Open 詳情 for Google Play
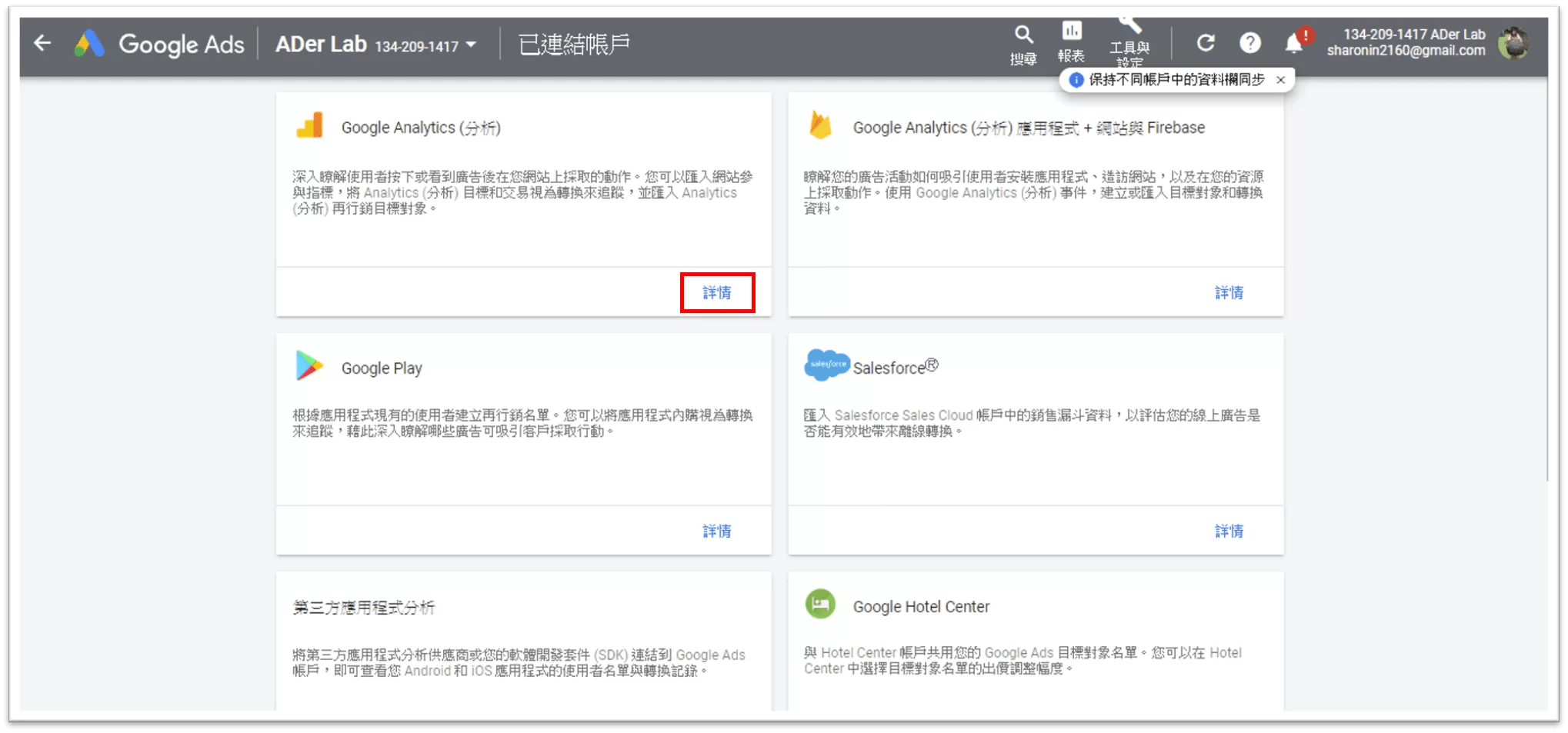Image resolution: width=1568 pixels, height=733 pixels. 717,531
